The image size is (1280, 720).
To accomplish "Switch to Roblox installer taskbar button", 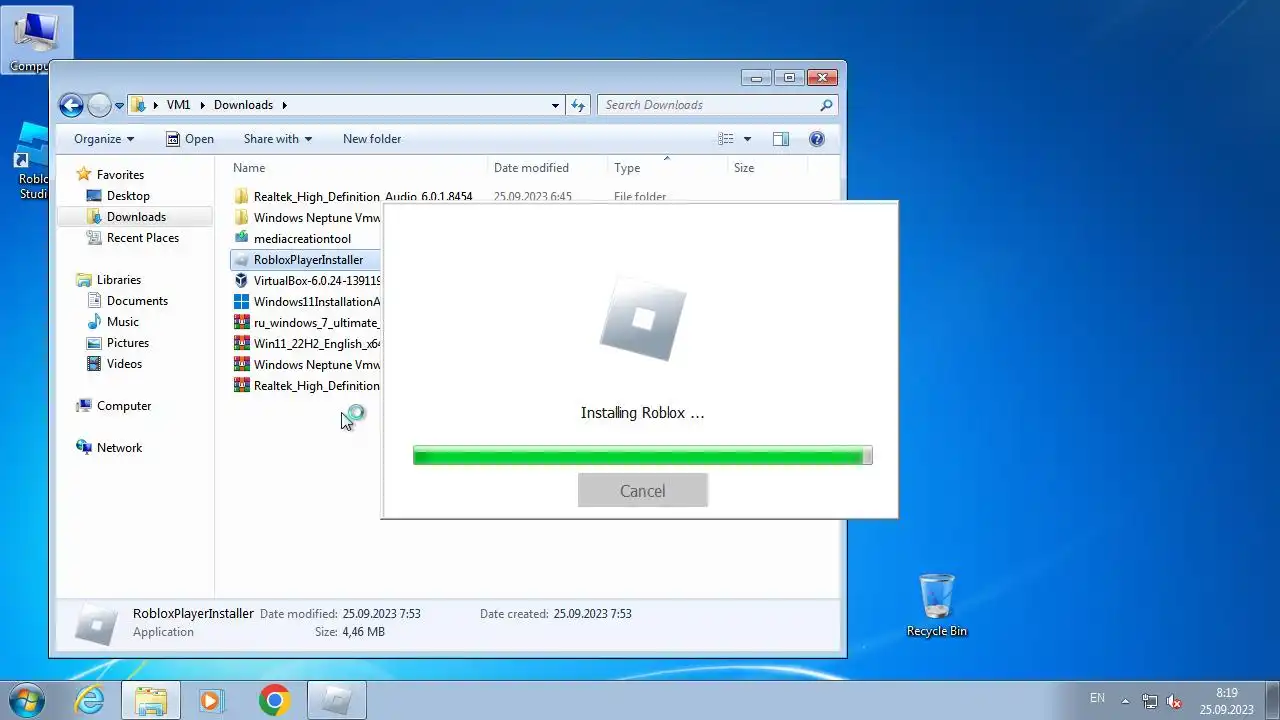I will click(336, 700).
